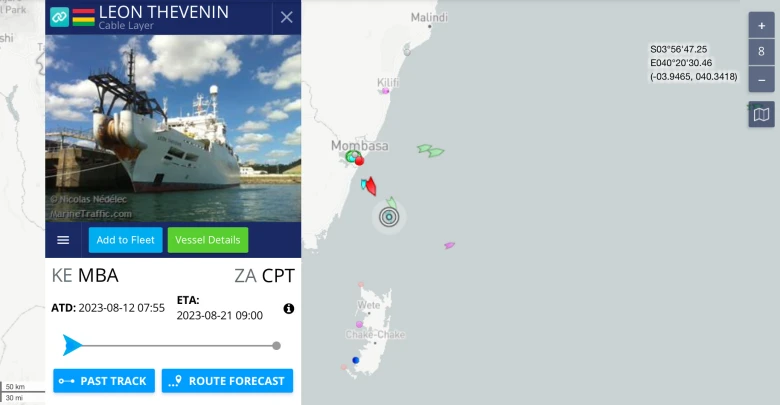This screenshot has height=405, width=780.
Task: Click the pair of light green vessels east of Mombasa
Action: click(x=431, y=151)
